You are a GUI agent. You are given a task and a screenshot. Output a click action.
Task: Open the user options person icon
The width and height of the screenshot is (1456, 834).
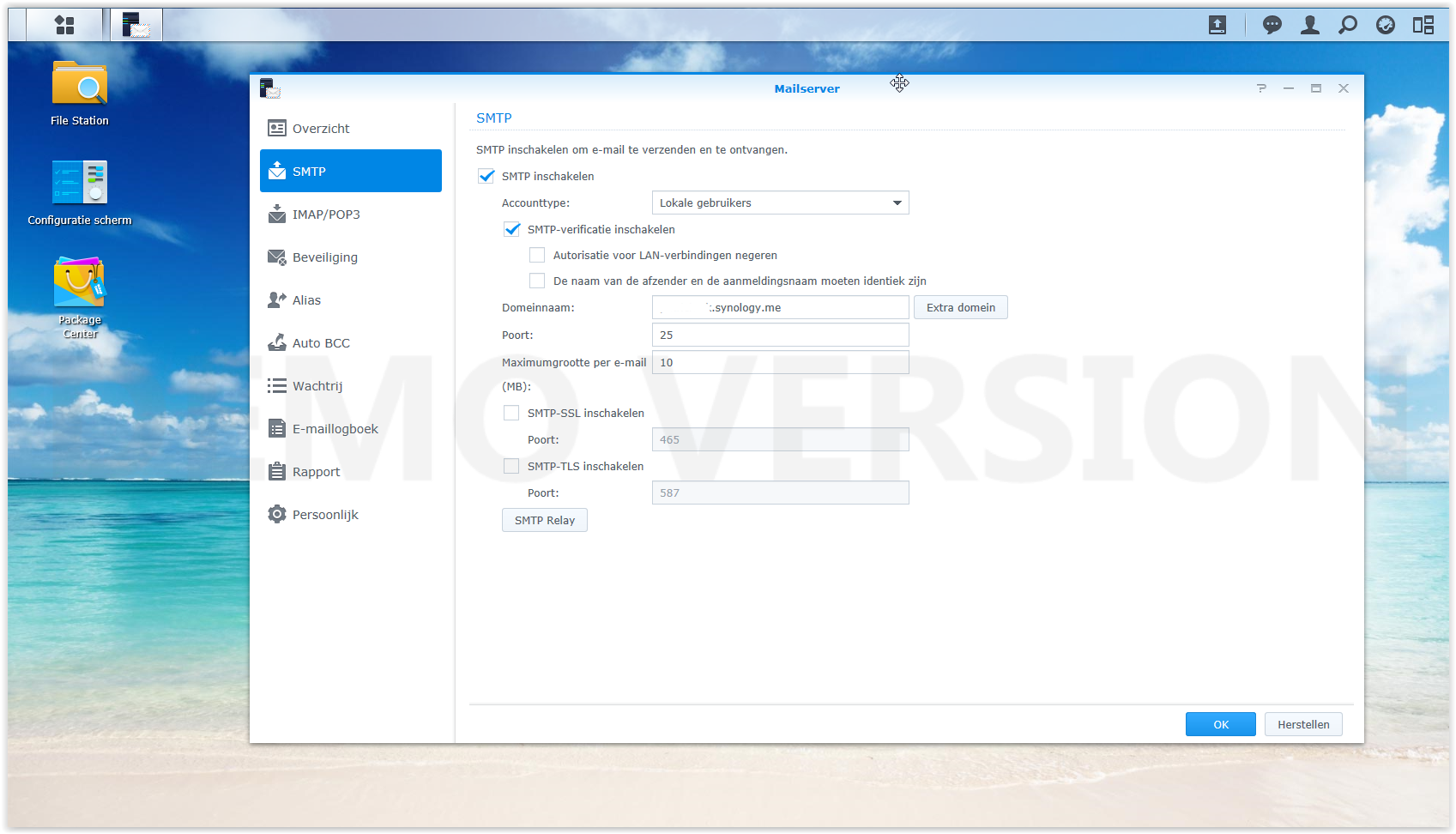point(1310,25)
